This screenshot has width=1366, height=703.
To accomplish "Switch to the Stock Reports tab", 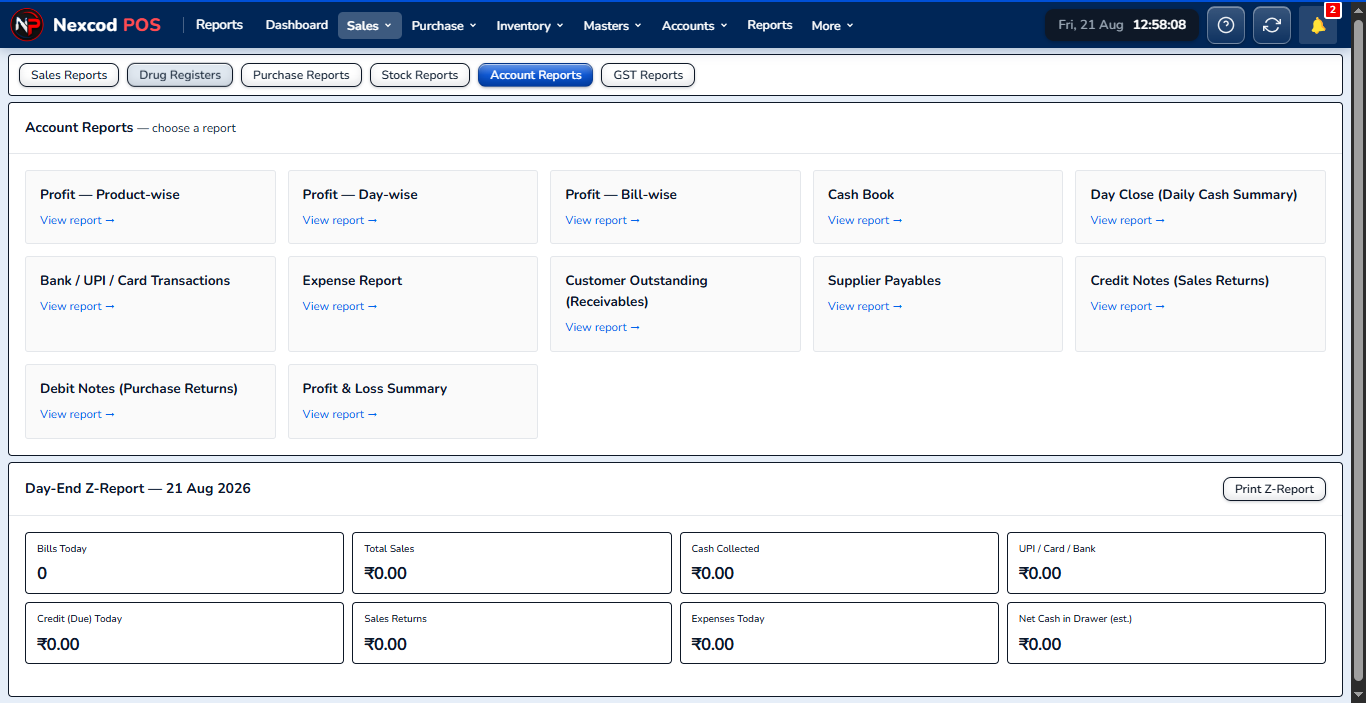I will pos(420,75).
